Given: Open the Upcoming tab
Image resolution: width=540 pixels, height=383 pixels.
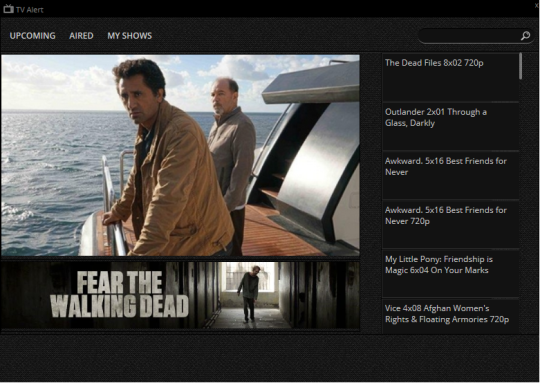Looking at the screenshot, I should click(x=32, y=36).
